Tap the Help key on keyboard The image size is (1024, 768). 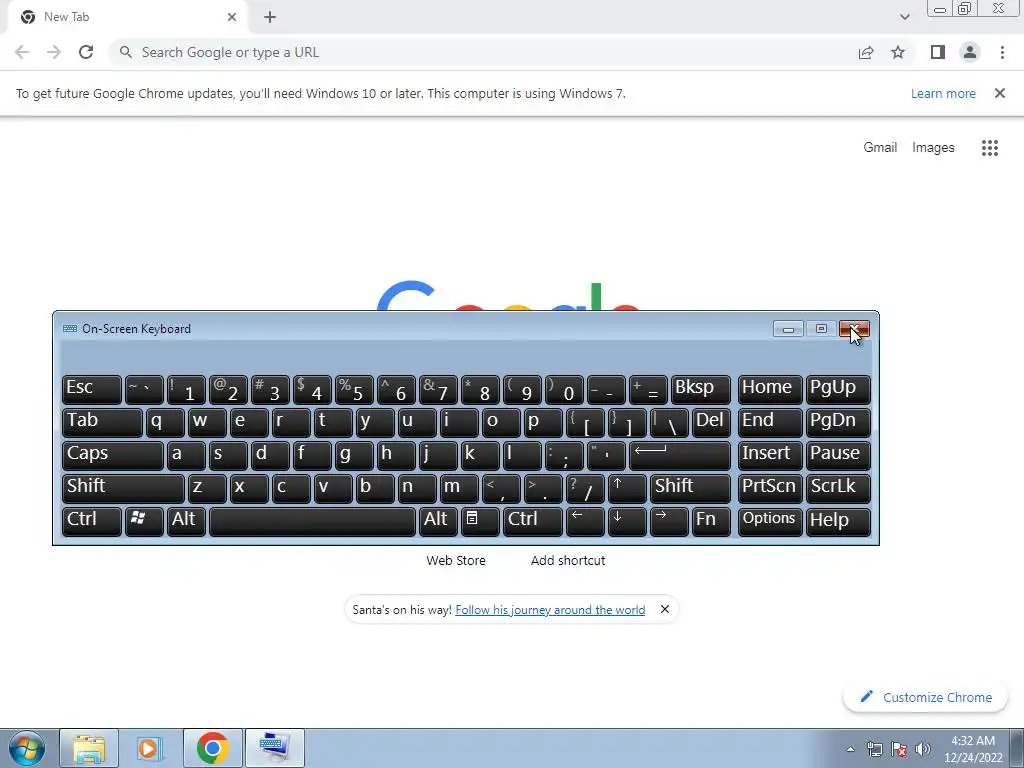tap(838, 521)
